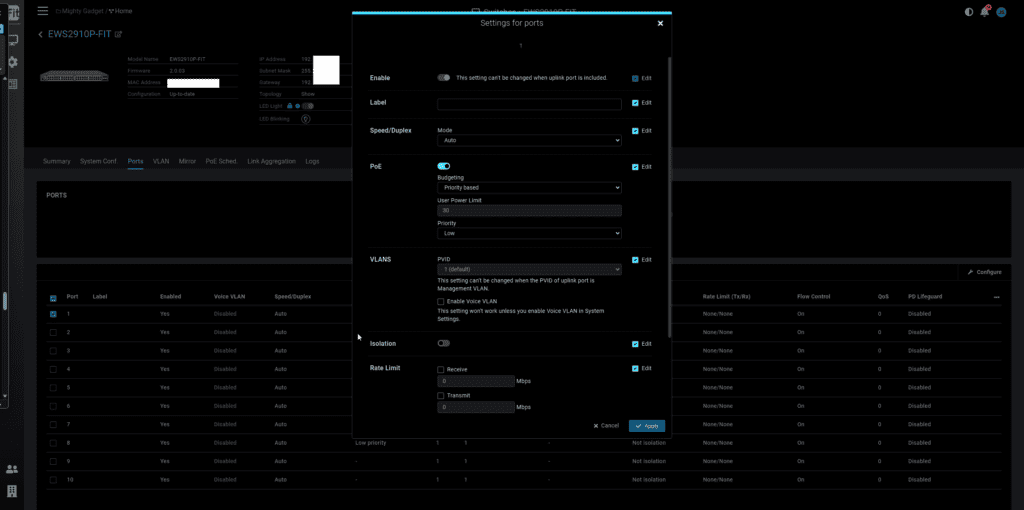The width and height of the screenshot is (1024, 510).
Task: Turn on the Isolation toggle
Action: point(444,343)
